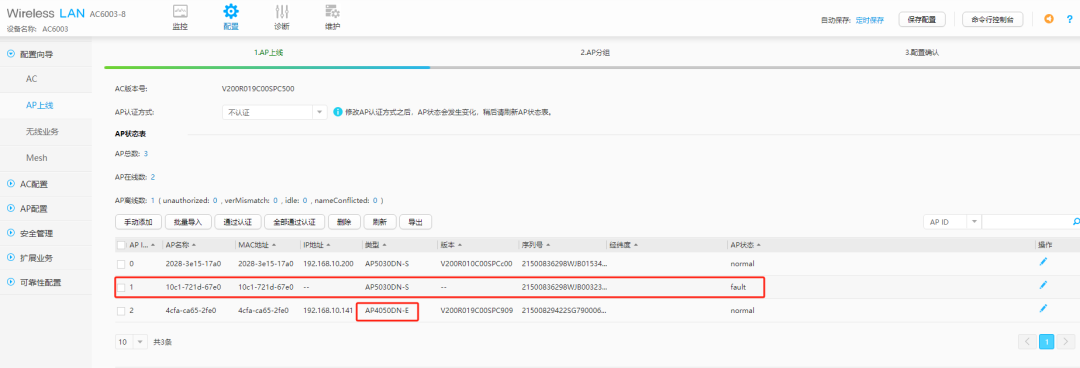
Task: Tick checkbox for AP ID 1 row
Action: point(121,287)
